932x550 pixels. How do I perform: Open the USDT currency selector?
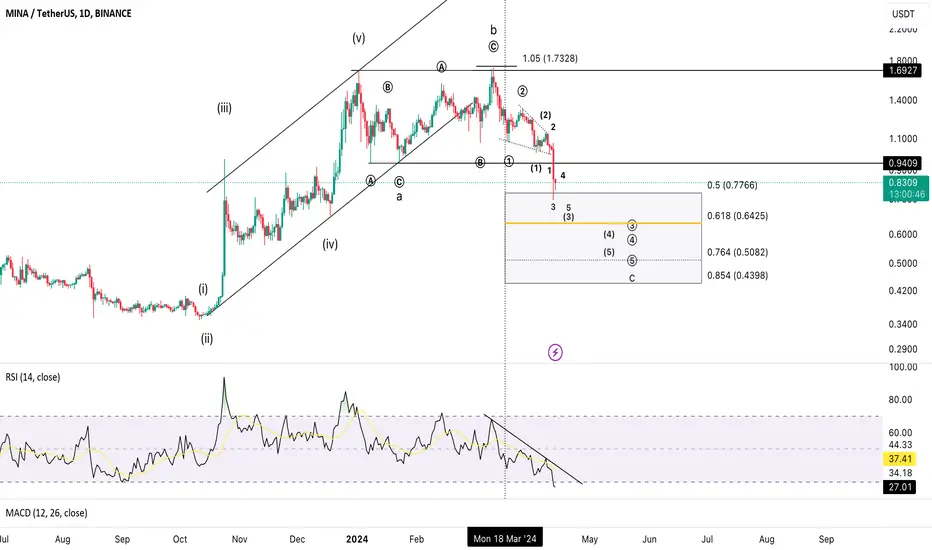[903, 14]
